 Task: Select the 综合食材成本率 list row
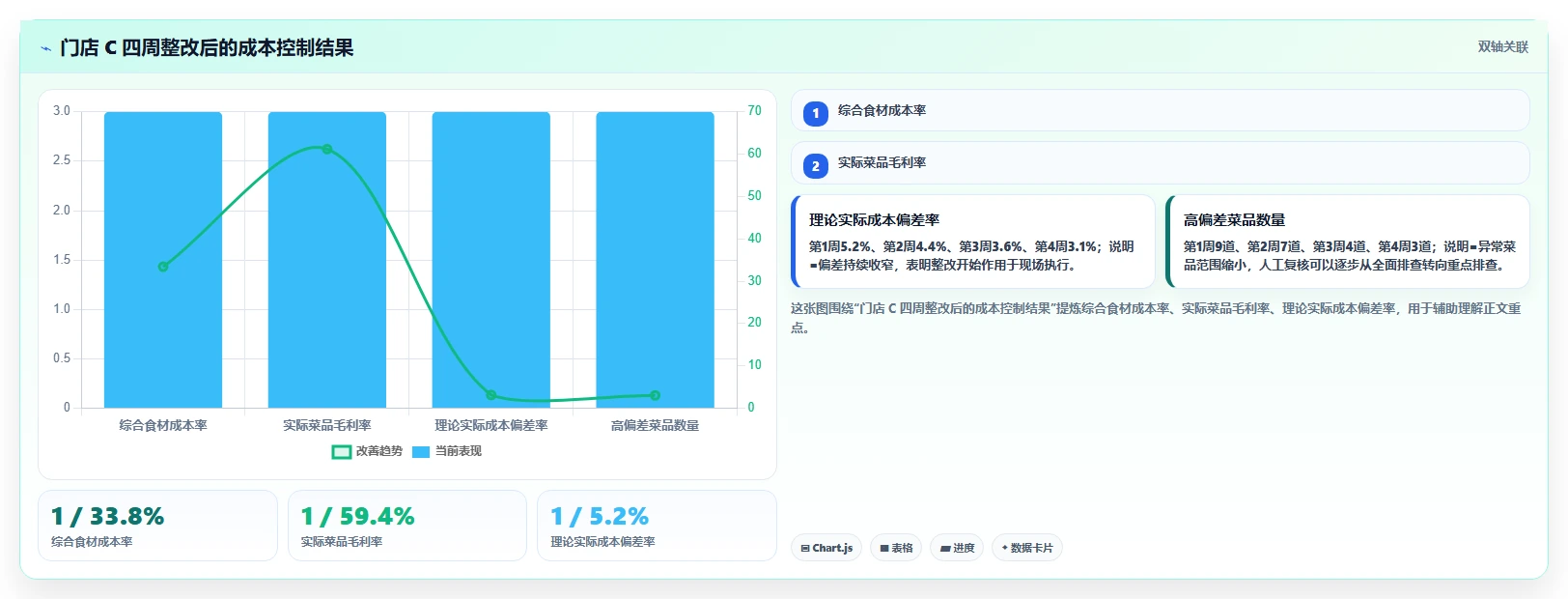(x=1161, y=110)
